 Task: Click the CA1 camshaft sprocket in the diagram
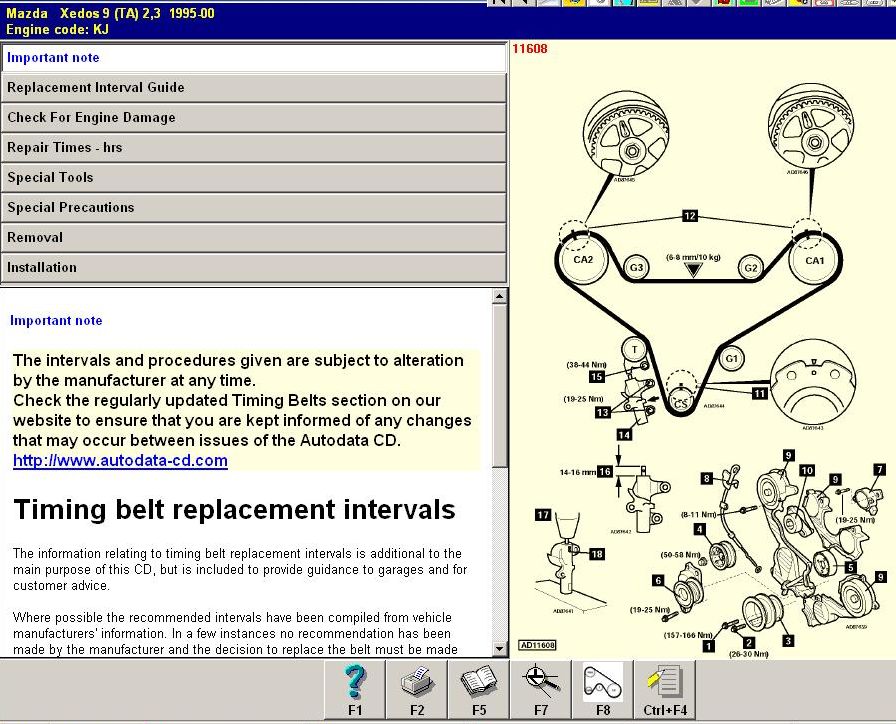click(814, 261)
